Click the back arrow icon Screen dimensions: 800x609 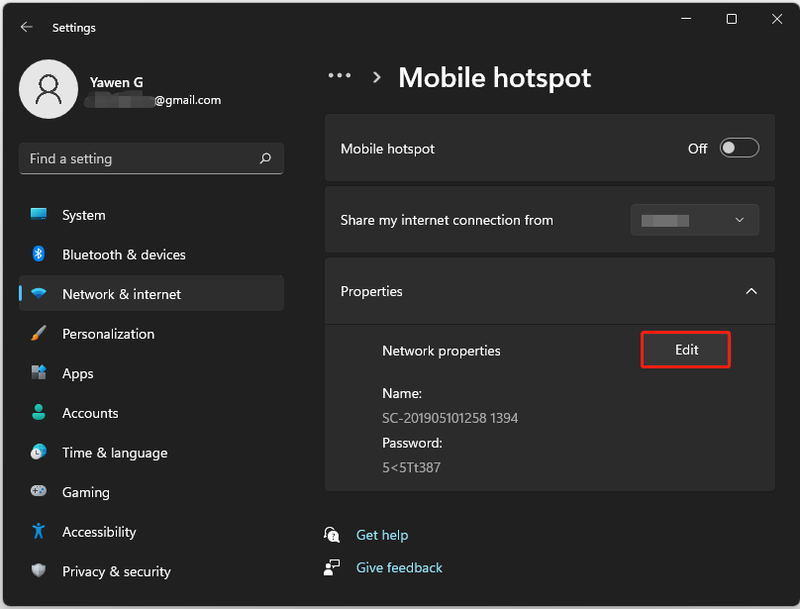(27, 27)
